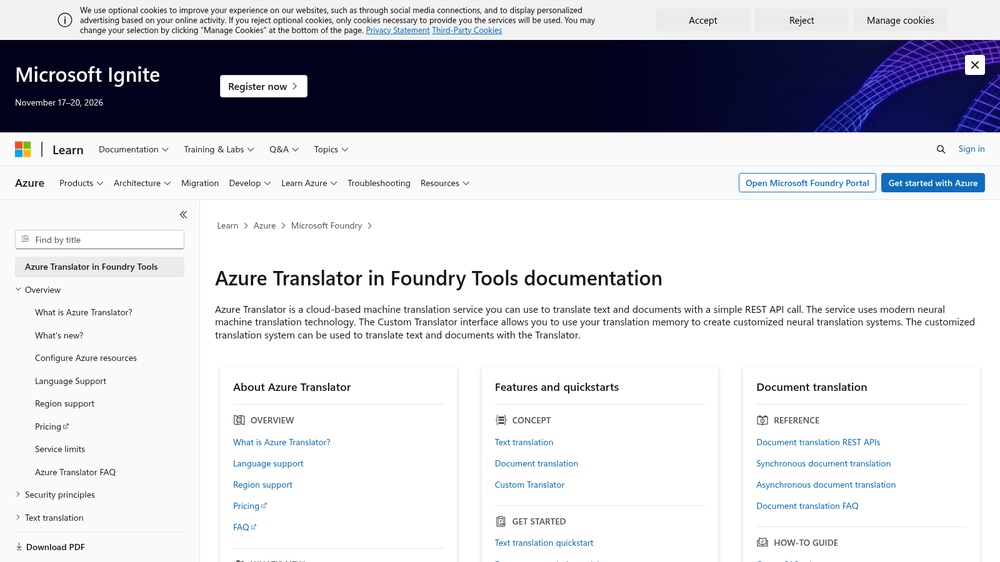
Task: Open What is Azure Translator? in sidebar
Action: [x=84, y=313]
